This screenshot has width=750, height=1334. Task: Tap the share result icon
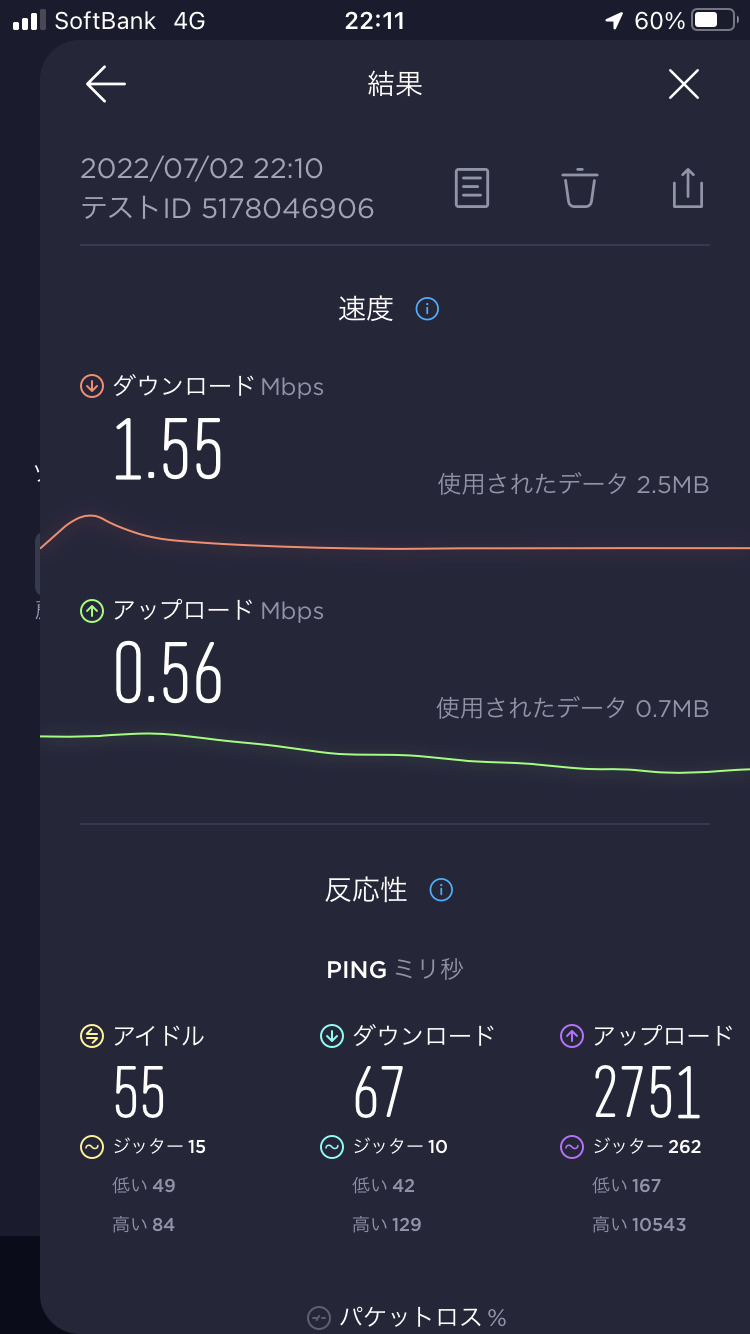pos(688,188)
